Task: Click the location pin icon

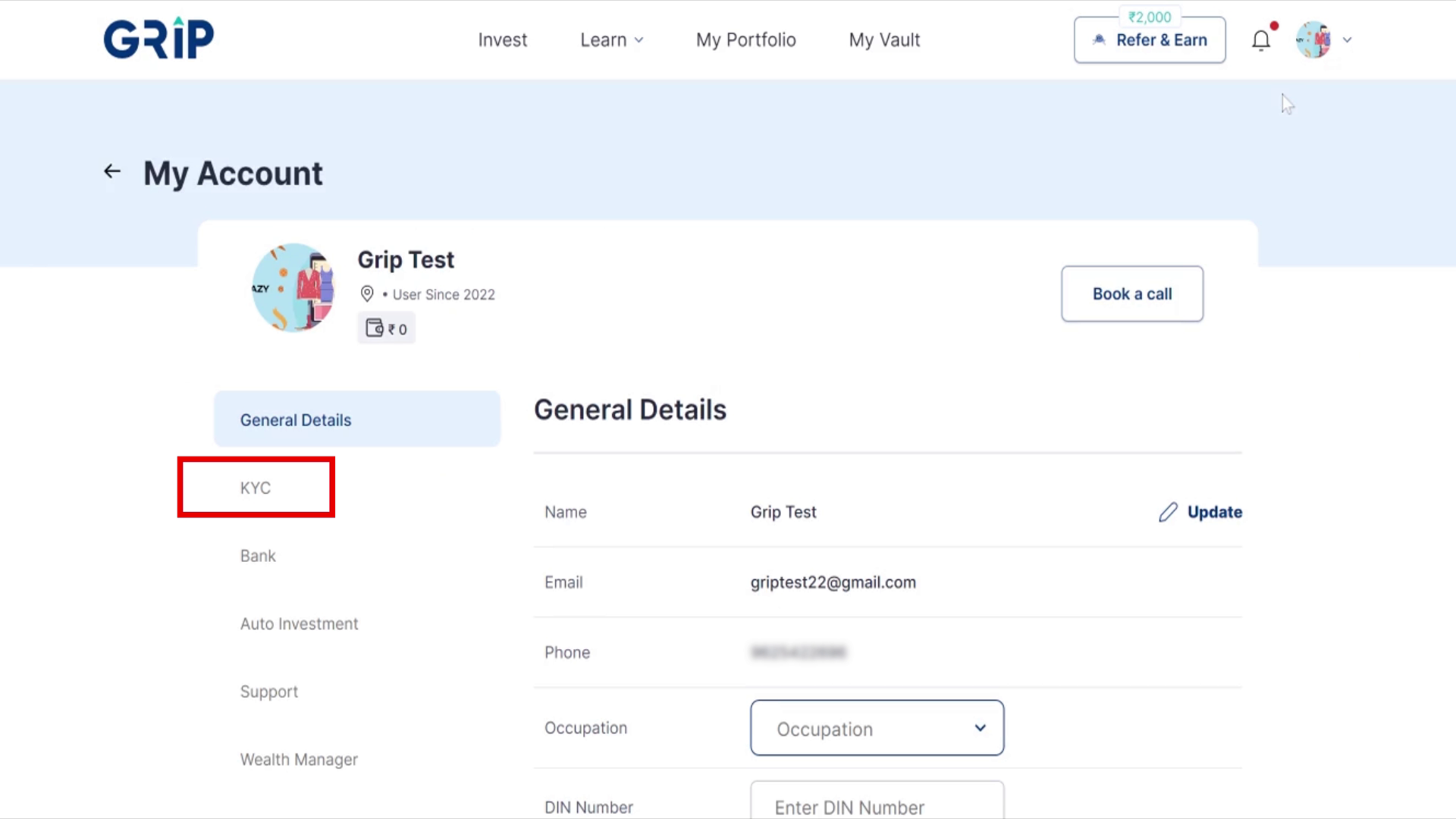Action: point(367,293)
